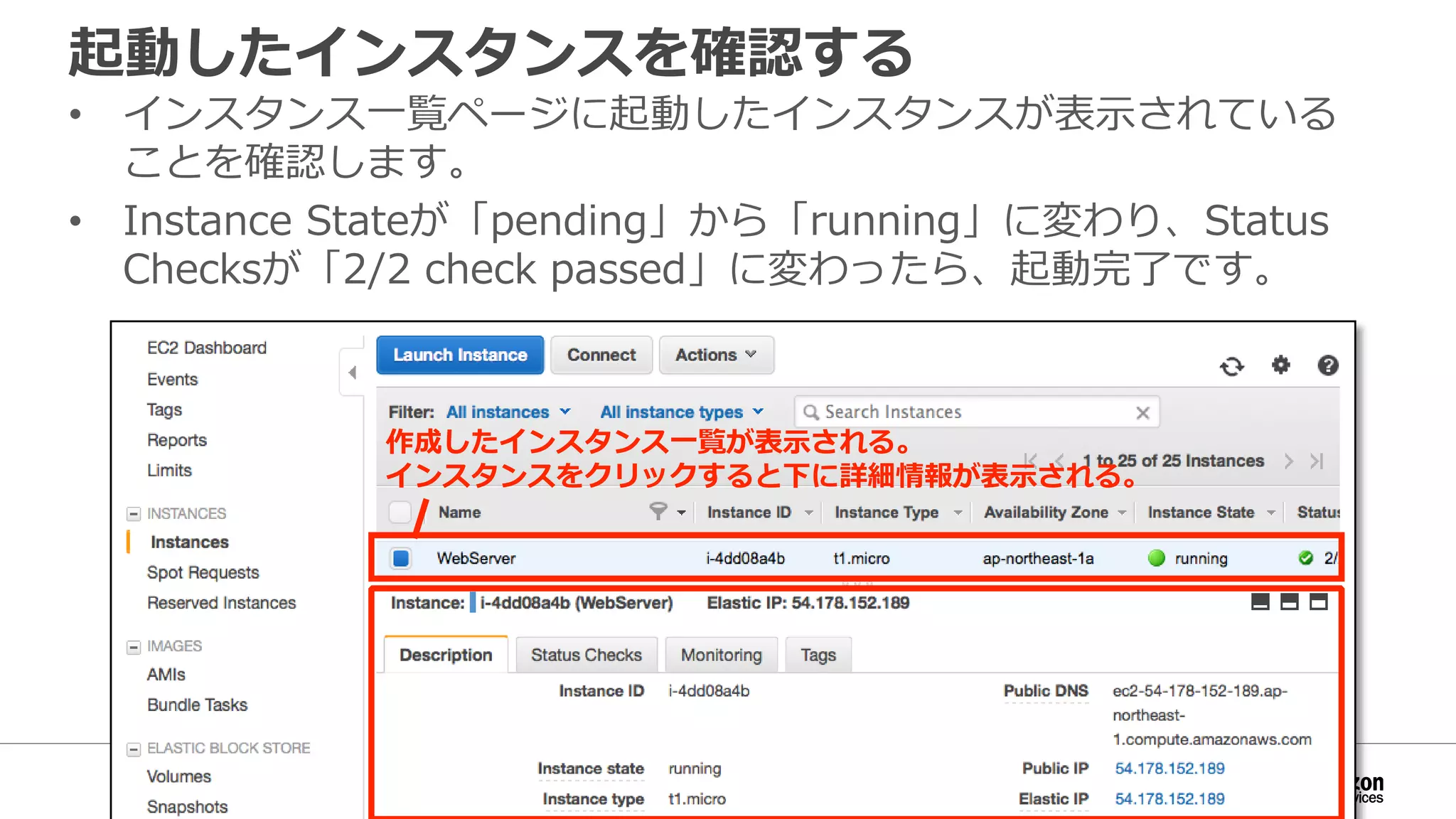Switch to the Status Checks tab
Image resolution: width=1456 pixels, height=819 pixels.
click(586, 655)
